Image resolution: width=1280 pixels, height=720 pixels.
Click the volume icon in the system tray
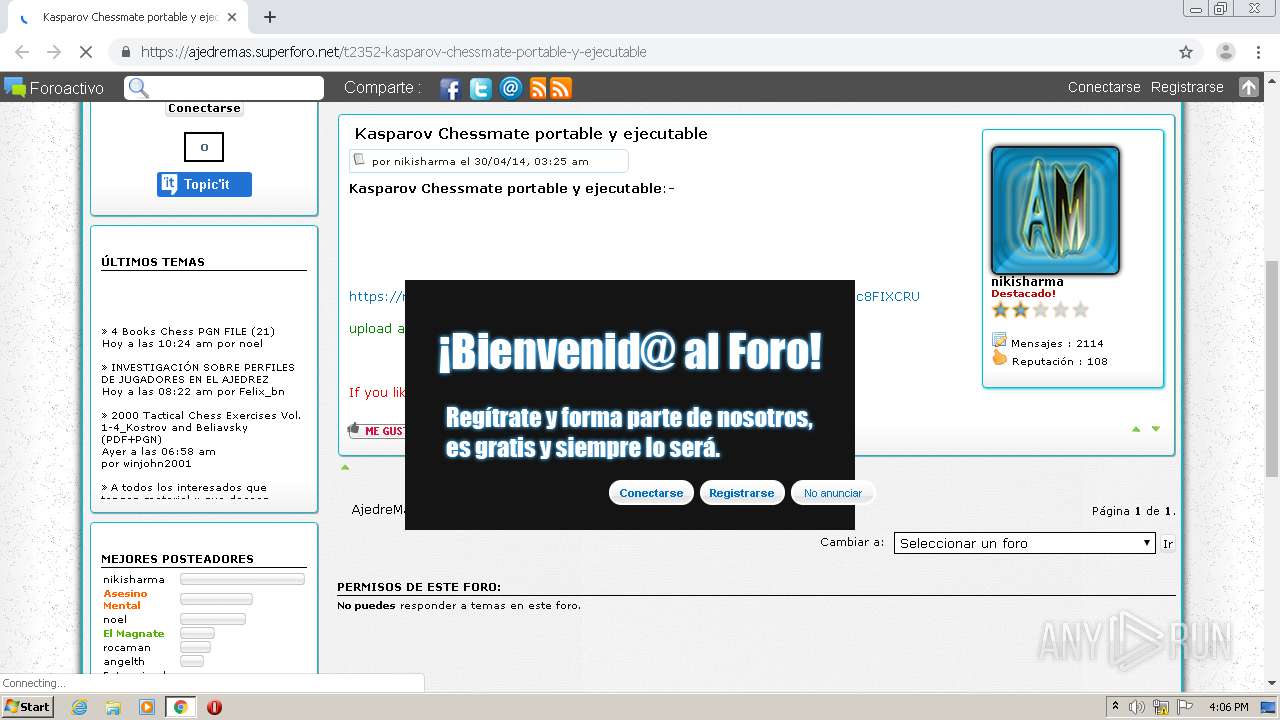click(1137, 707)
